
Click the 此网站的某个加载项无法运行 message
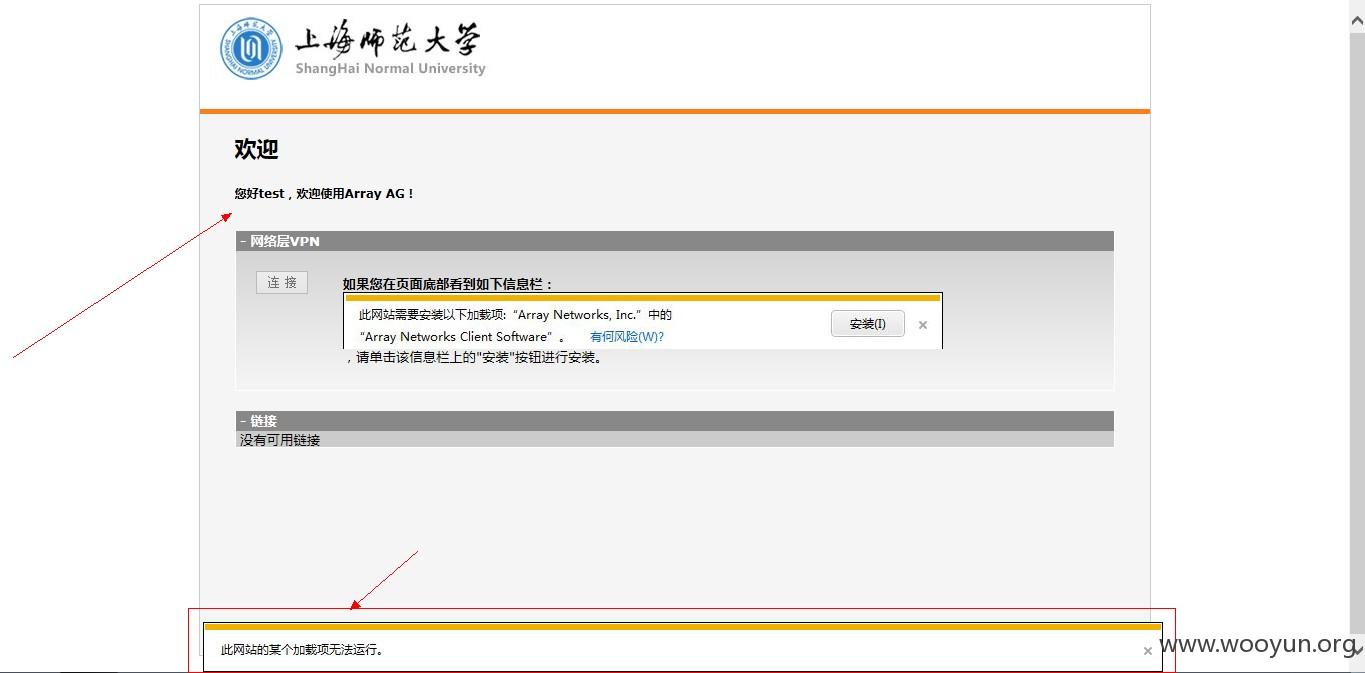coord(302,650)
